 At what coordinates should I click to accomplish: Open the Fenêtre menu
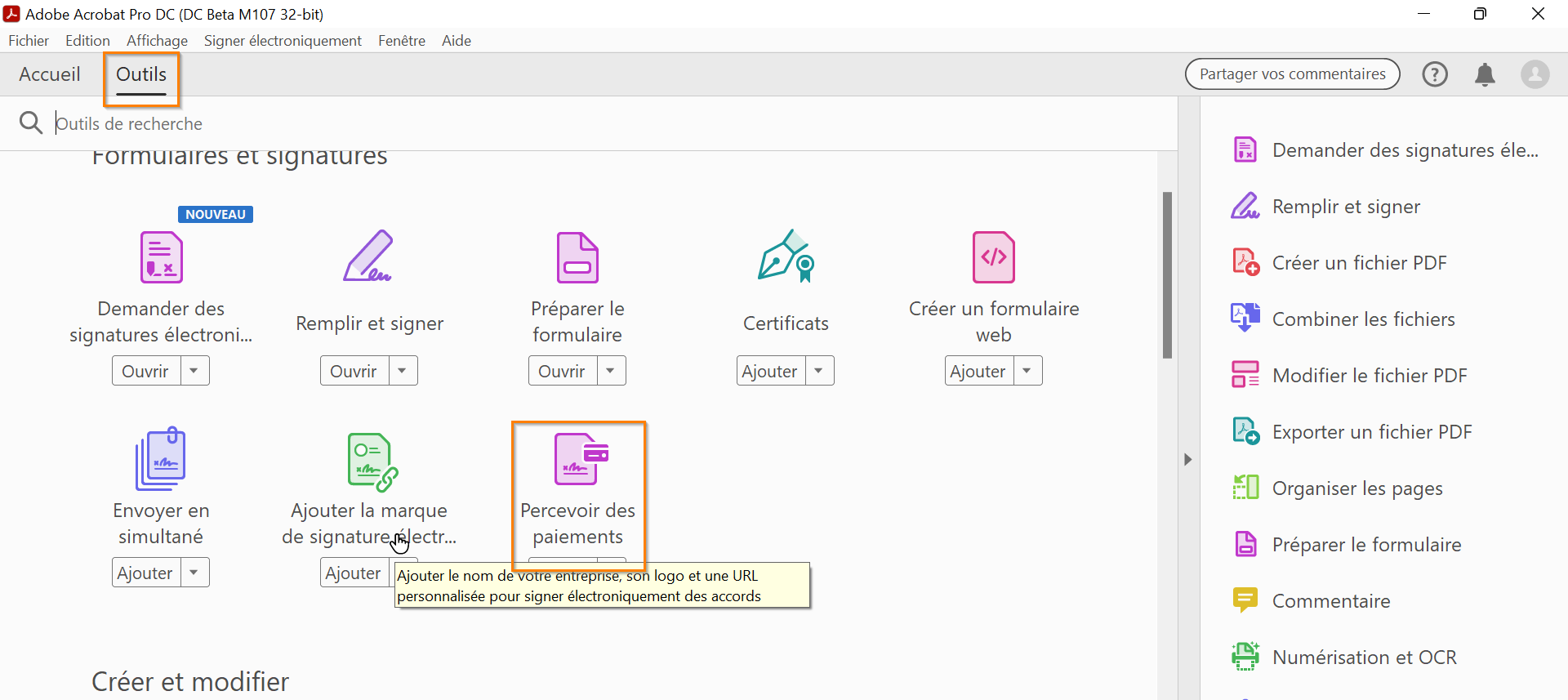point(402,41)
